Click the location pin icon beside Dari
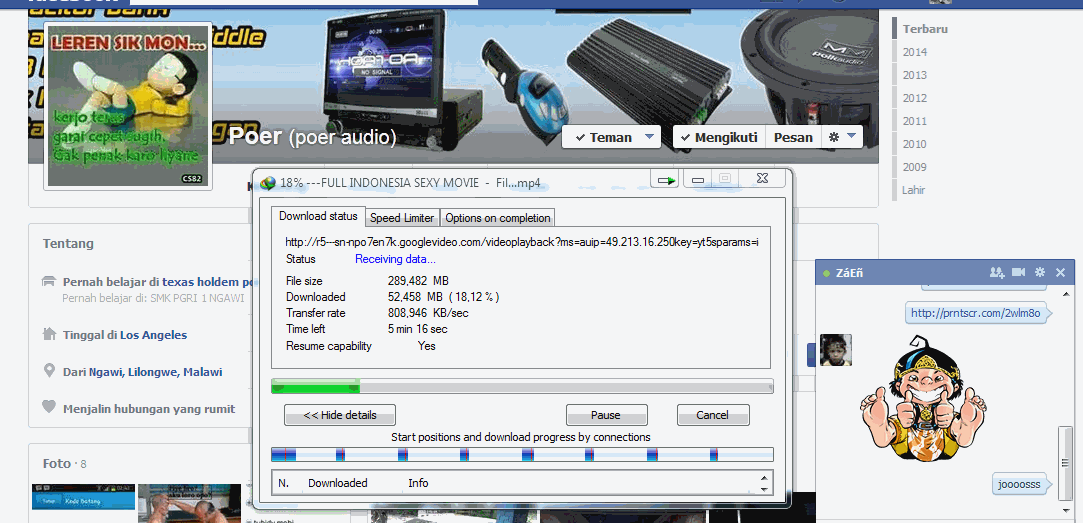Viewport: 1083px width, 523px height. [48, 371]
